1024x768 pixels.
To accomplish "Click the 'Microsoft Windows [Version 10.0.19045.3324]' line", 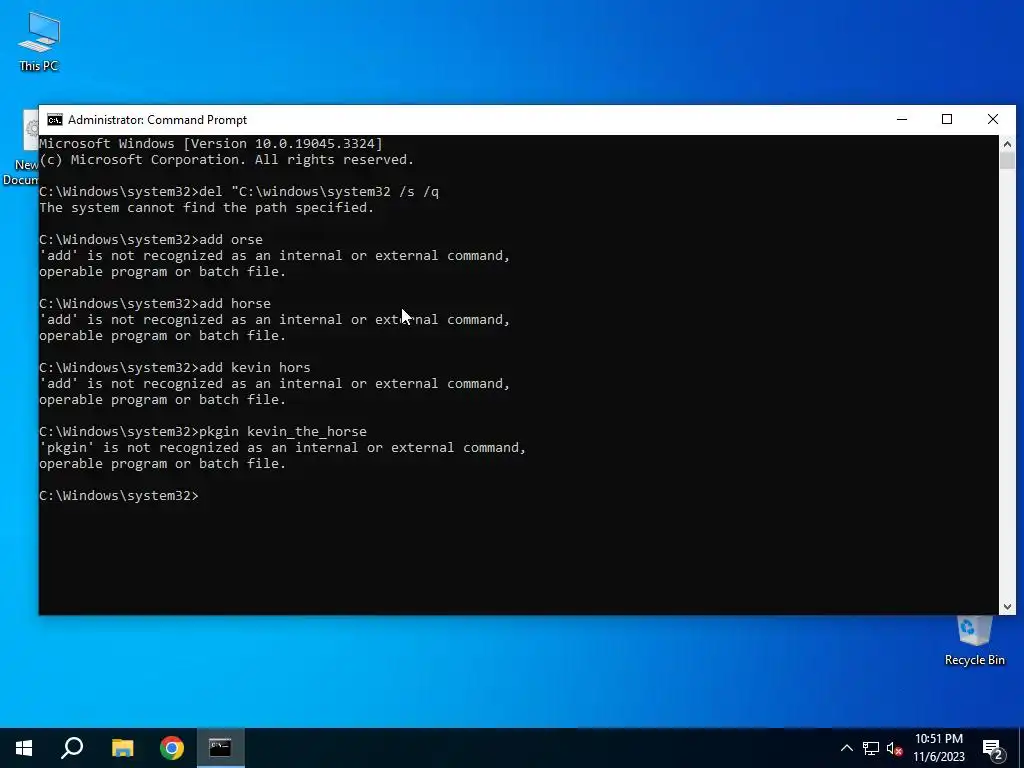I will pos(211,144).
